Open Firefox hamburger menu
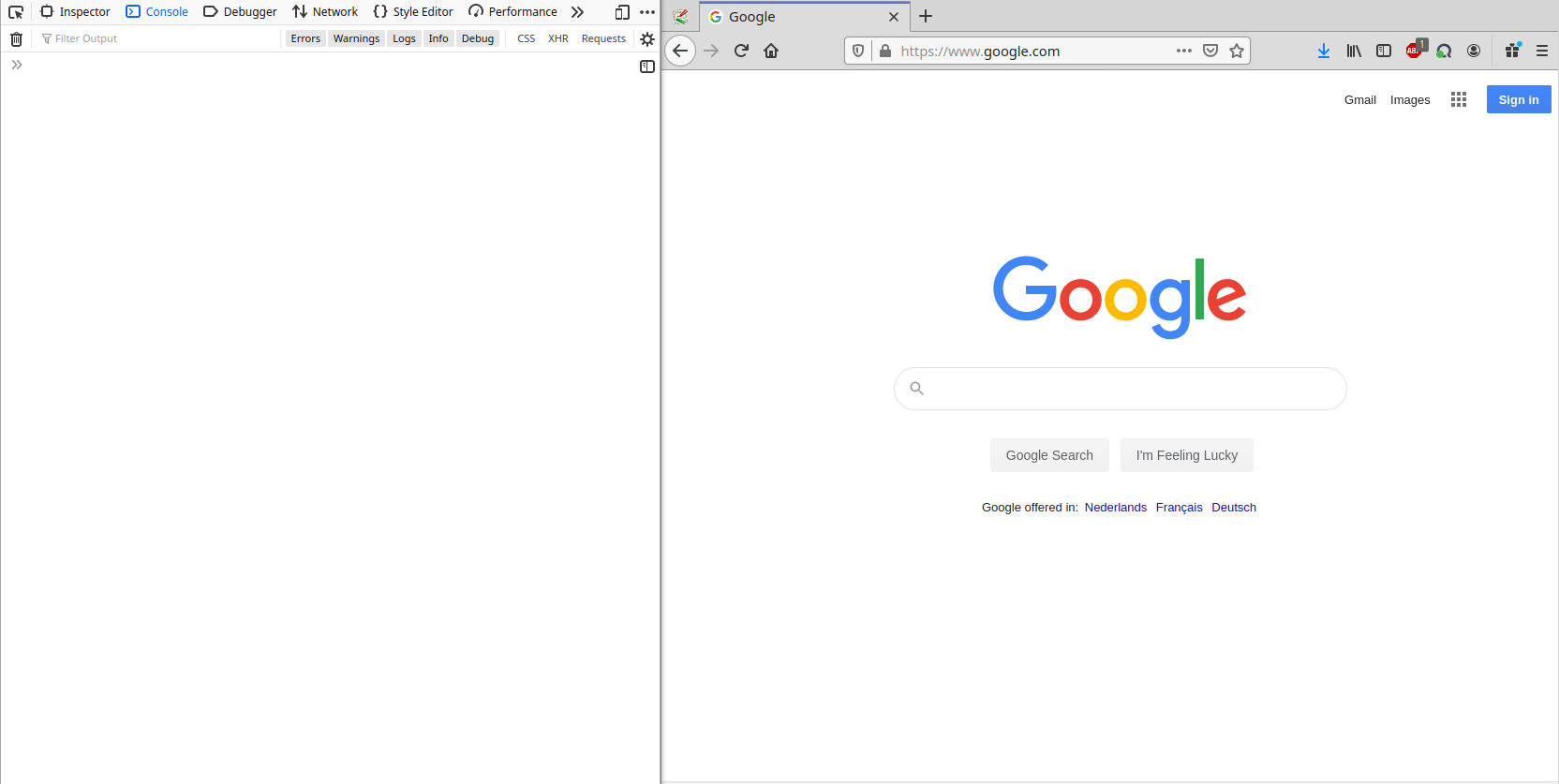This screenshot has height=784, width=1559. (1541, 51)
